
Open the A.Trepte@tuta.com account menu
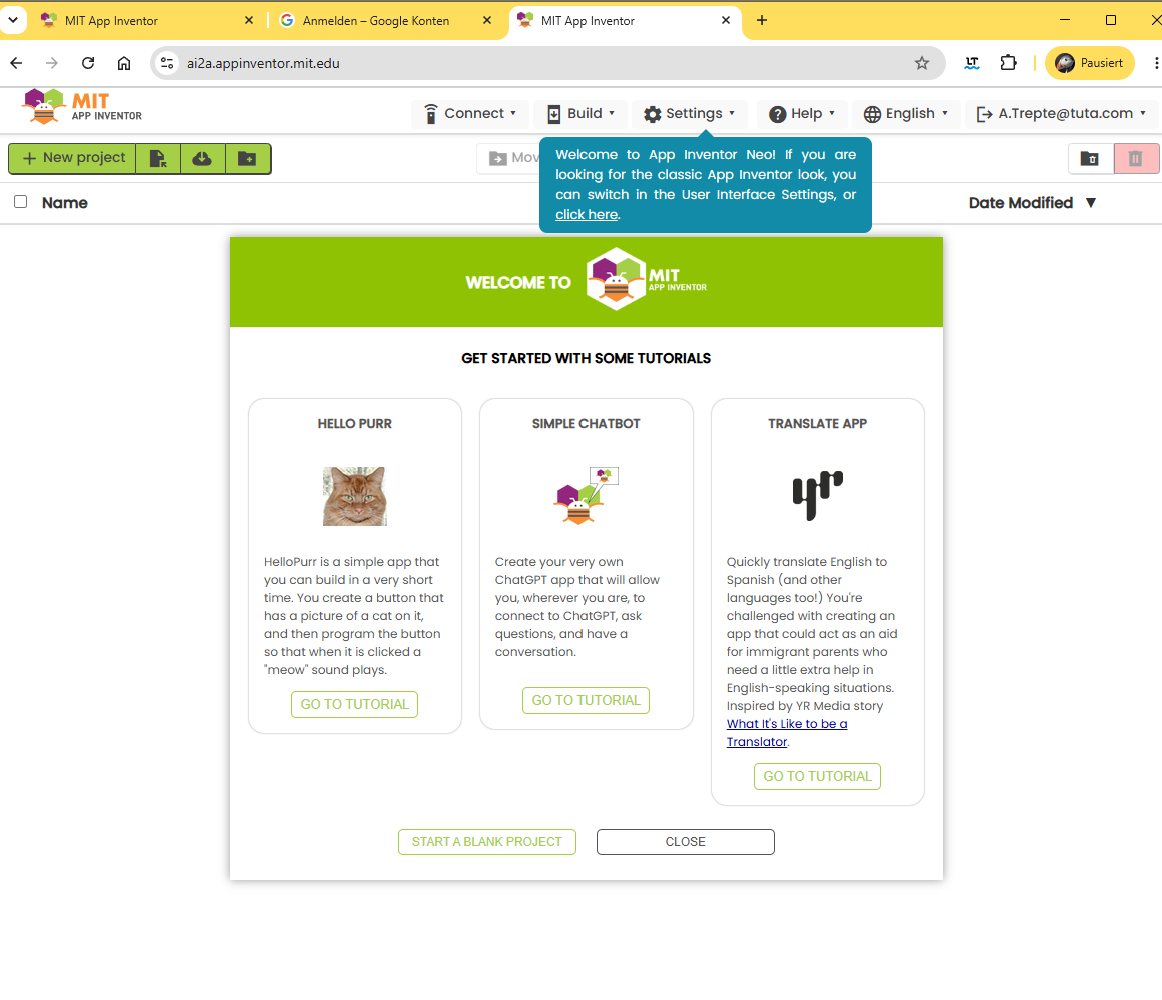(x=1061, y=113)
